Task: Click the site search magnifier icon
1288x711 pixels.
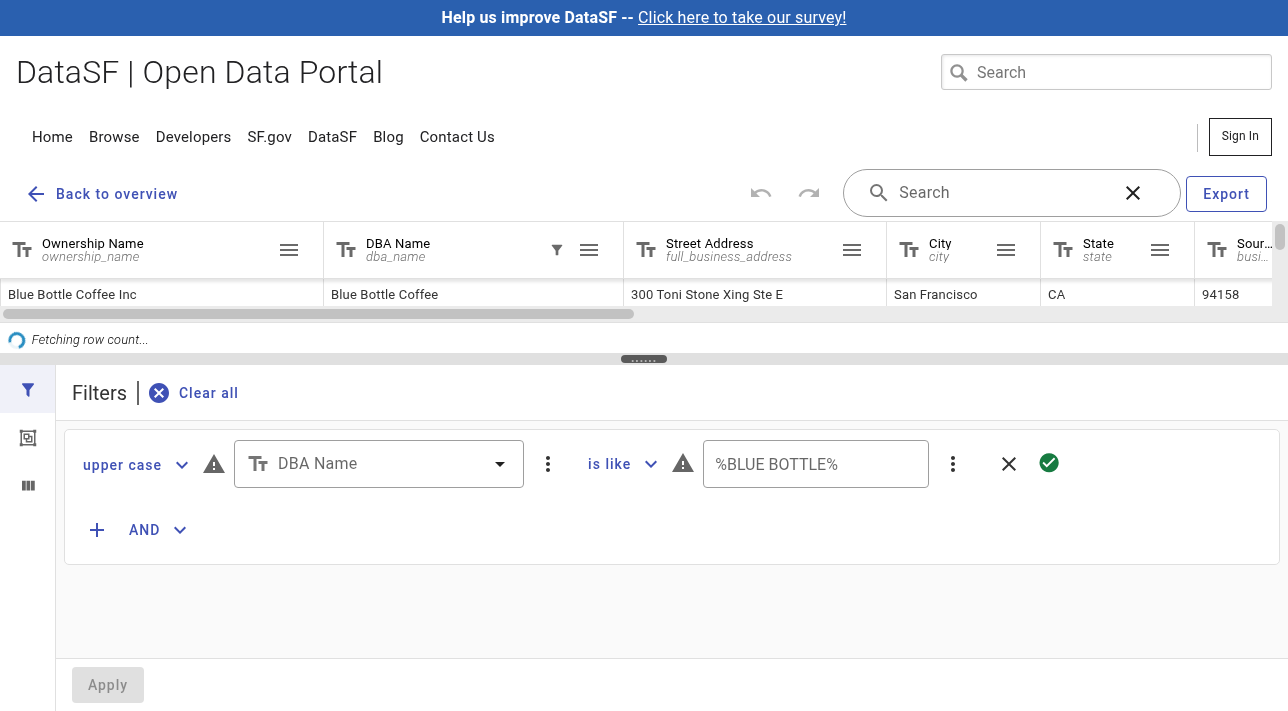Action: 959,73
